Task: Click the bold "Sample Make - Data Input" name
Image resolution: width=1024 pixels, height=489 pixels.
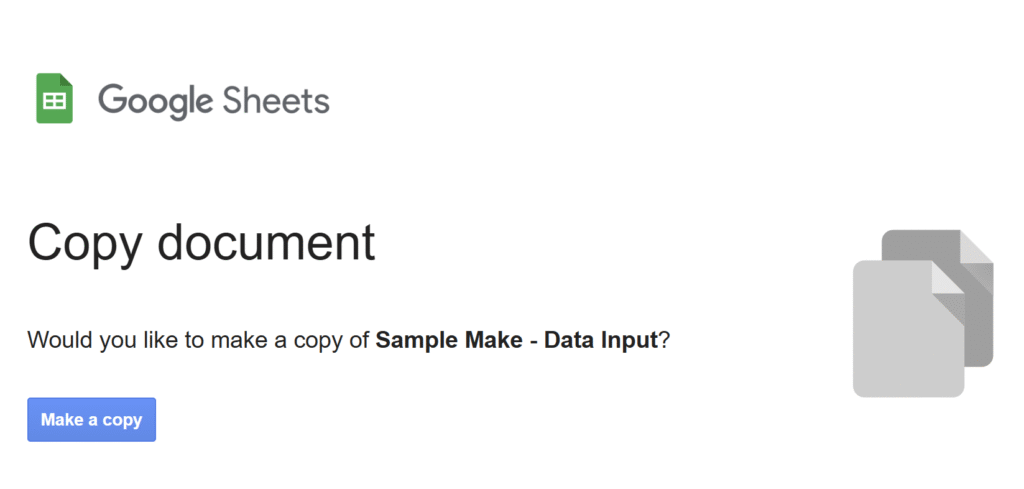Action: [517, 340]
